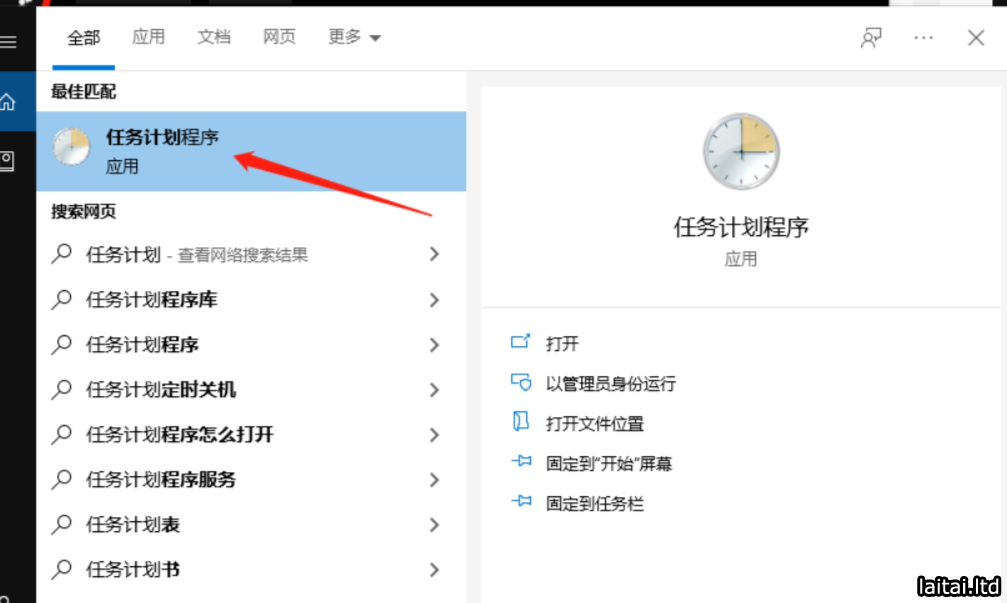The height and width of the screenshot is (603, 1007).
Task: Click the home icon on left sidebar
Action: [x=9, y=101]
